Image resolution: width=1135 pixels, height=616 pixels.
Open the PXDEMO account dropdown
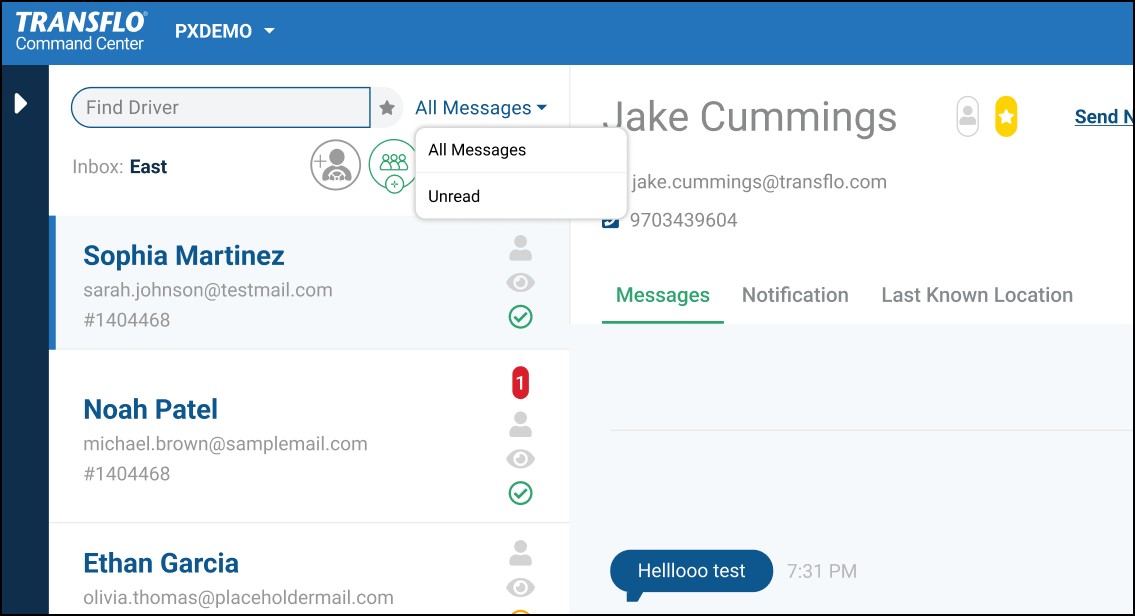click(225, 31)
